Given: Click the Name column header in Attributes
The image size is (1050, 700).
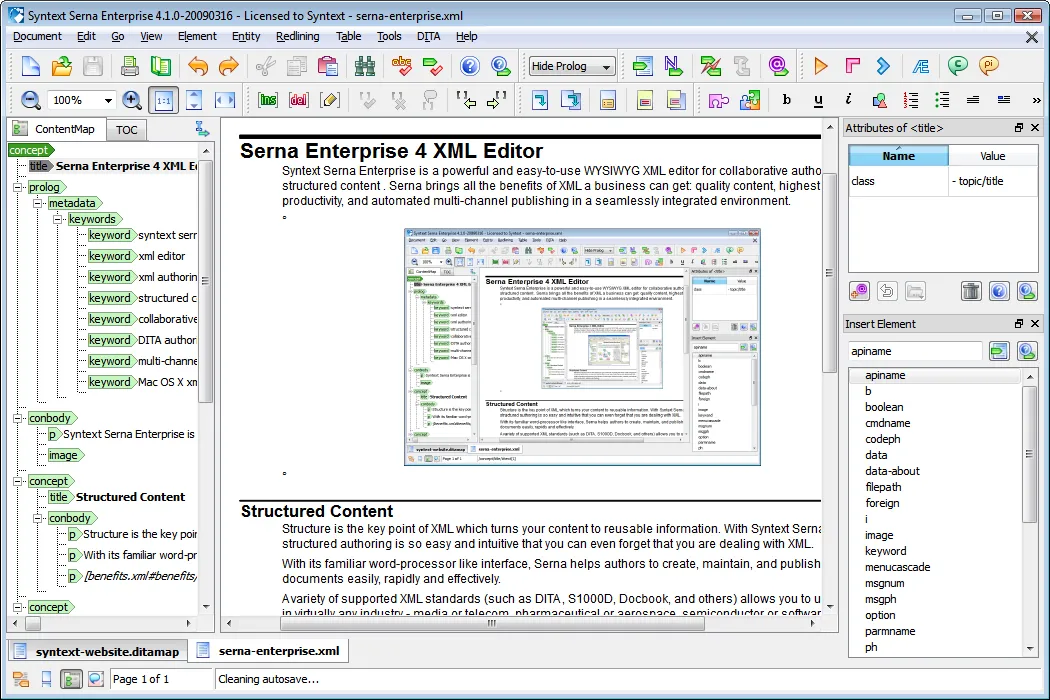Looking at the screenshot, I should pyautogui.click(x=898, y=156).
